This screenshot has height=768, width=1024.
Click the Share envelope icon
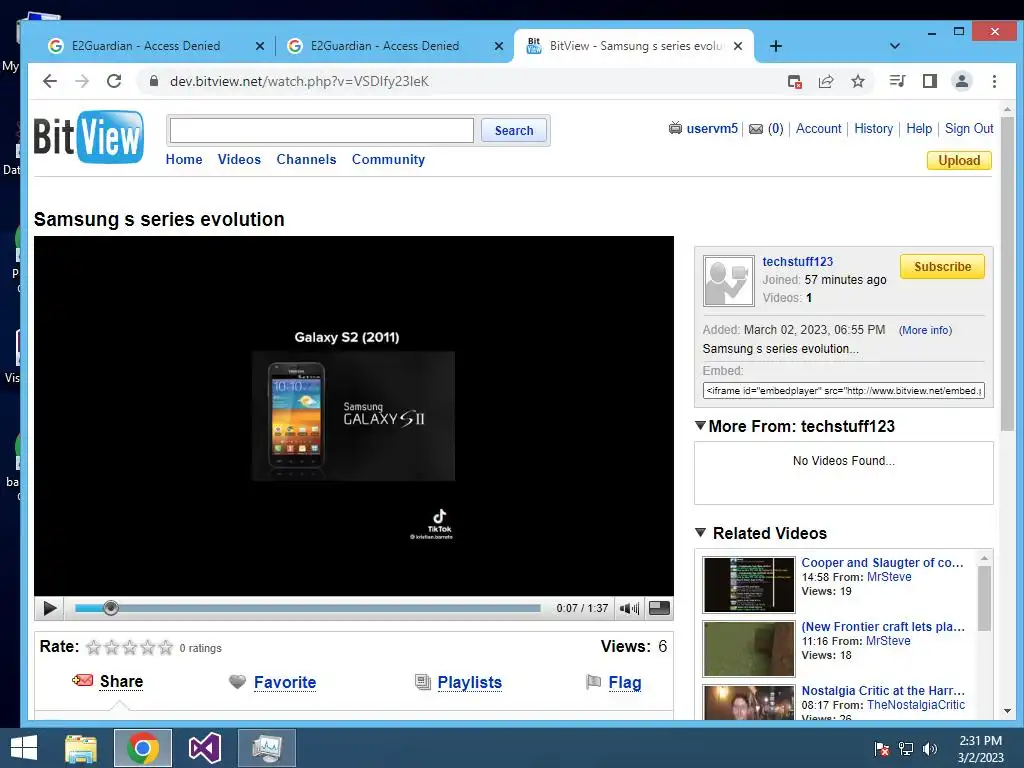pos(82,680)
